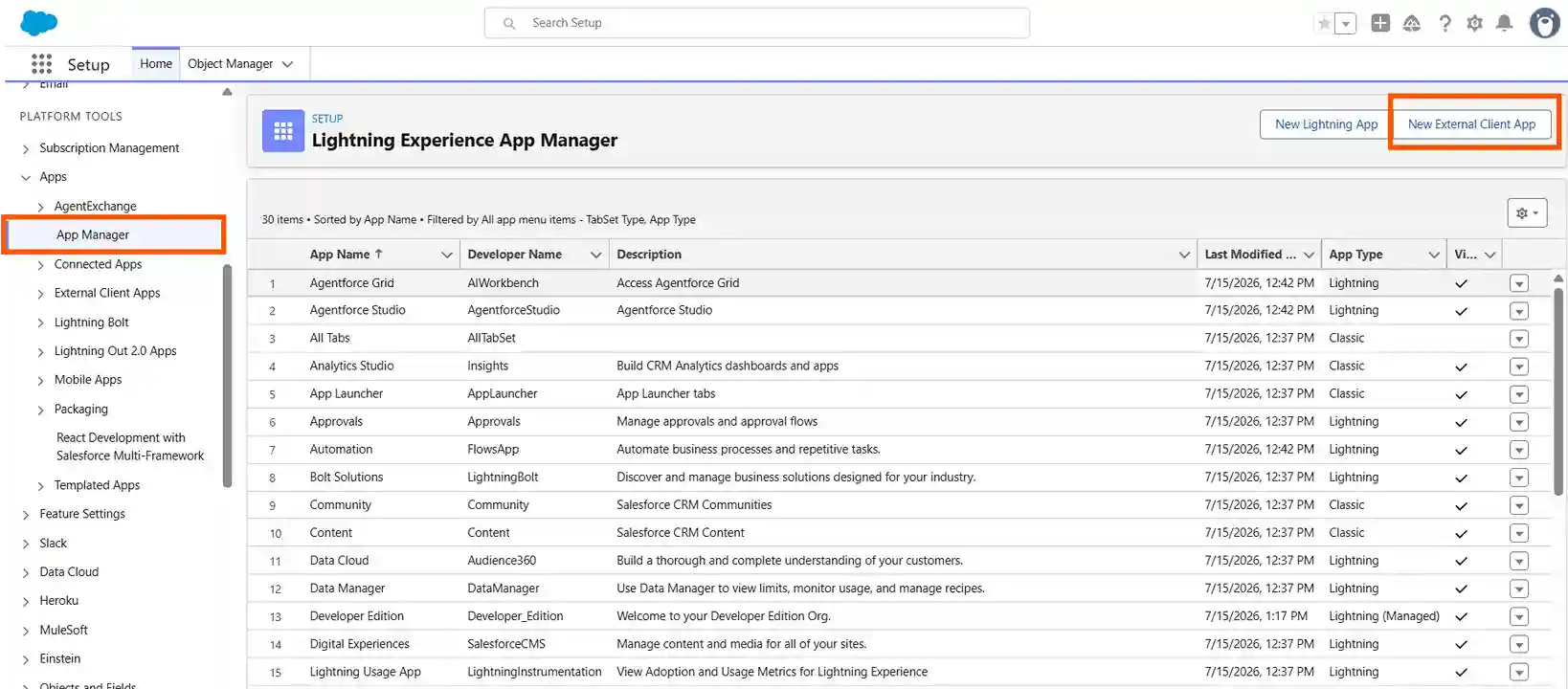The height and width of the screenshot is (689, 1568).
Task: Expand MuleSoft sidebar section
Action: pos(26,631)
